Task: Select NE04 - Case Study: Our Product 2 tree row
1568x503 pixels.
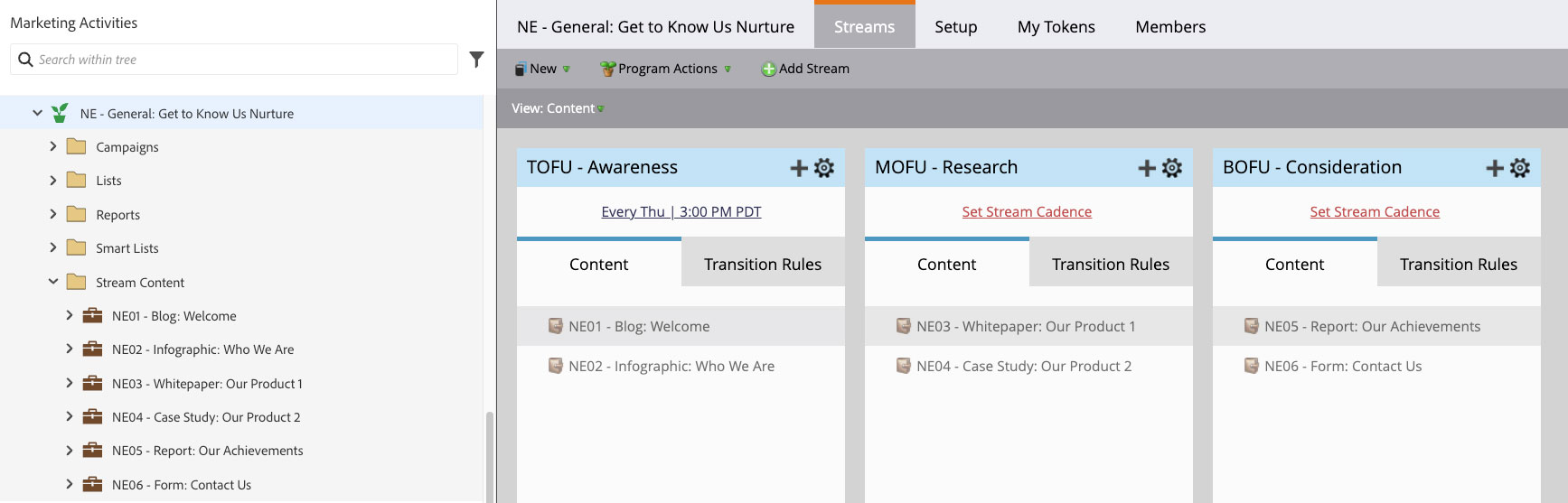Action: (x=241, y=416)
